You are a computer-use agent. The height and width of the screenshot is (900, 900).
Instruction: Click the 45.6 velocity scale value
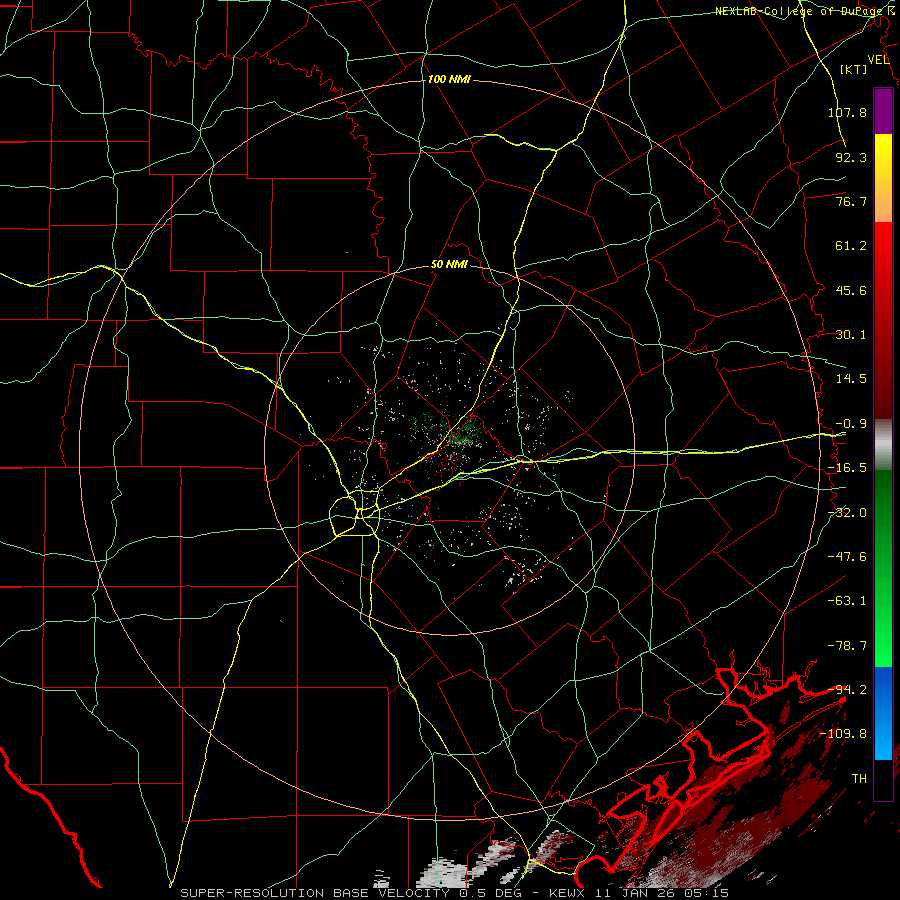851,290
